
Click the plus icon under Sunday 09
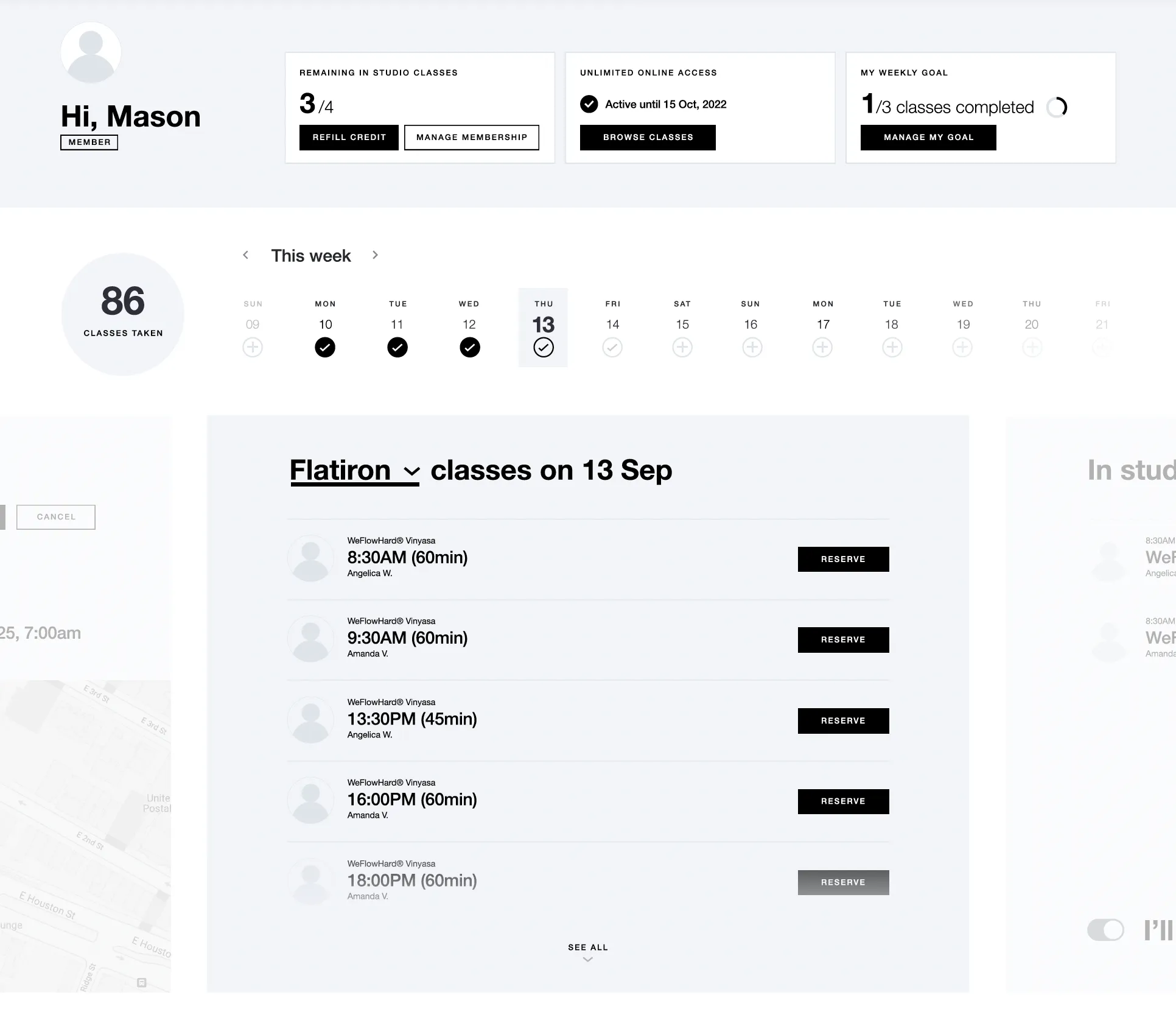(253, 348)
